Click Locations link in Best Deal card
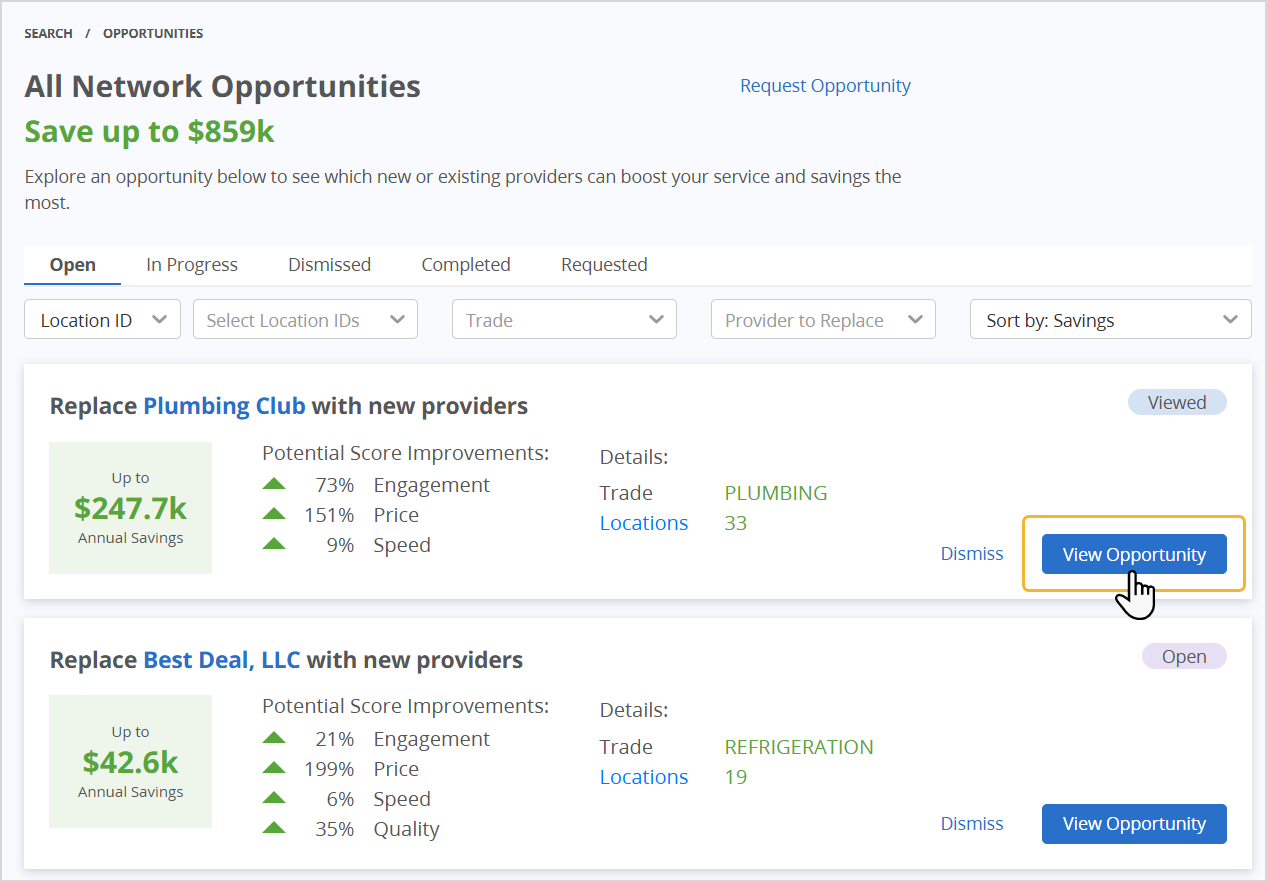Image resolution: width=1267 pixels, height=882 pixels. click(644, 777)
